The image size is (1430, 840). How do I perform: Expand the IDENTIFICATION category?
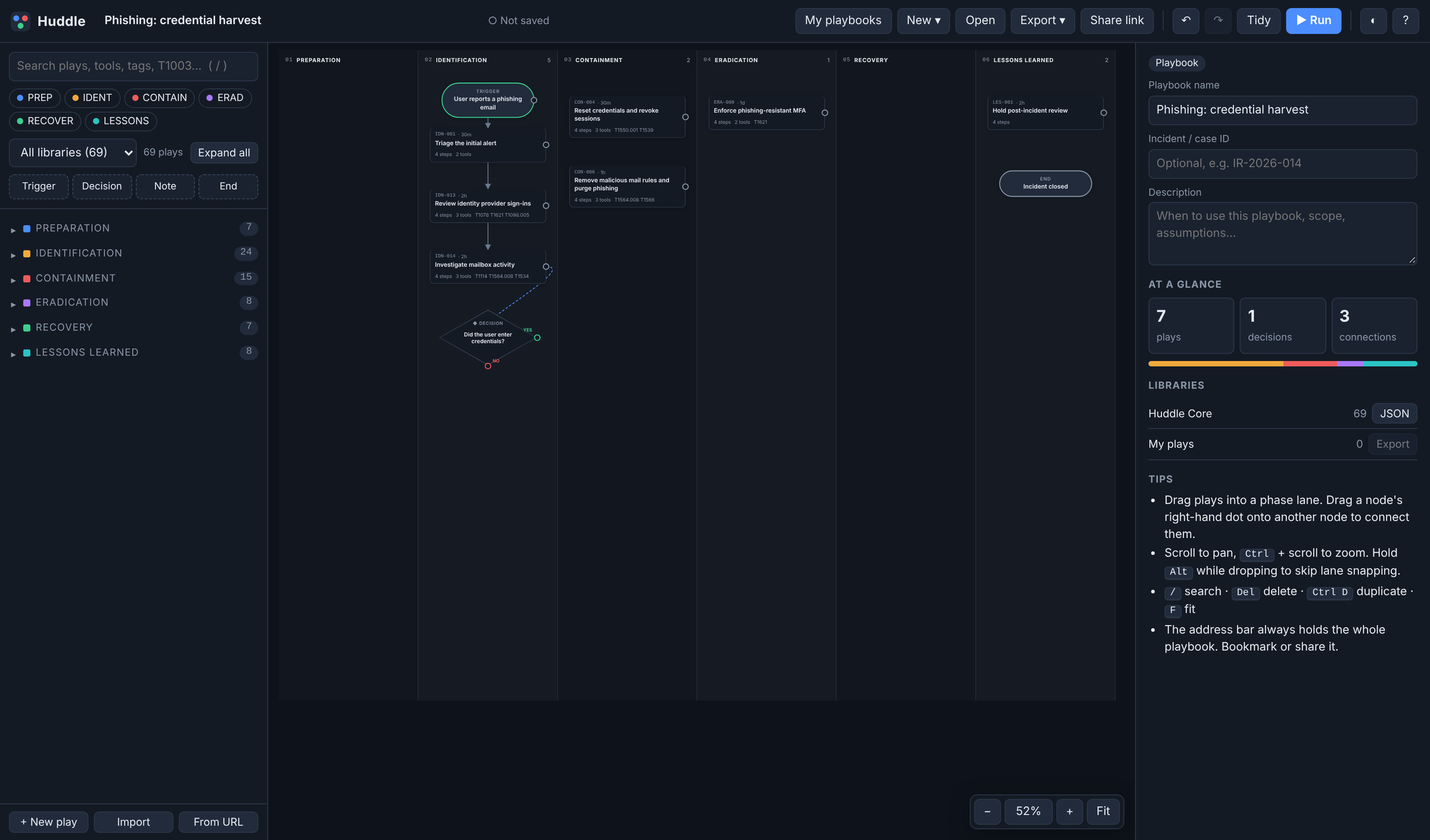(133, 253)
